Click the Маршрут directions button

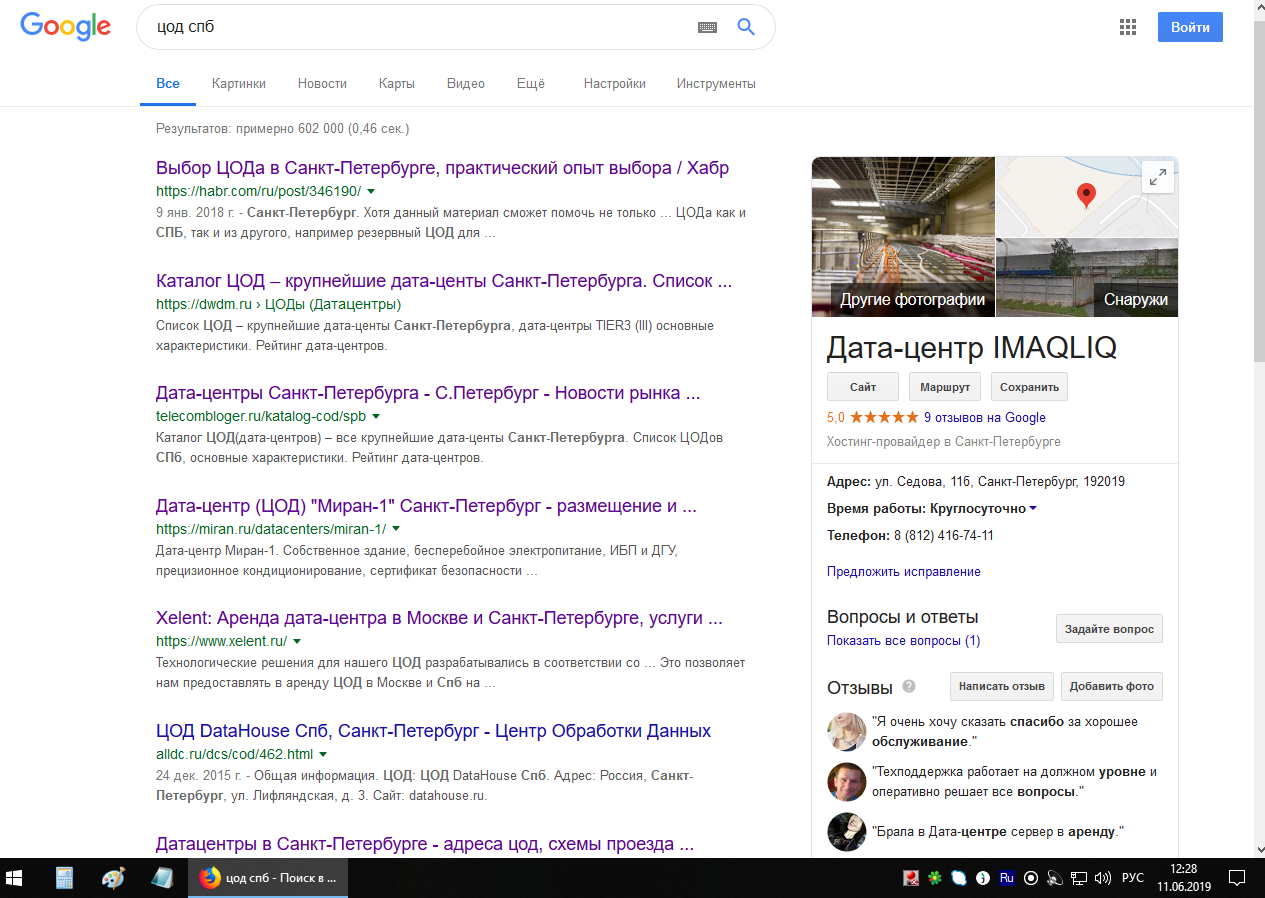pyautogui.click(x=945, y=387)
